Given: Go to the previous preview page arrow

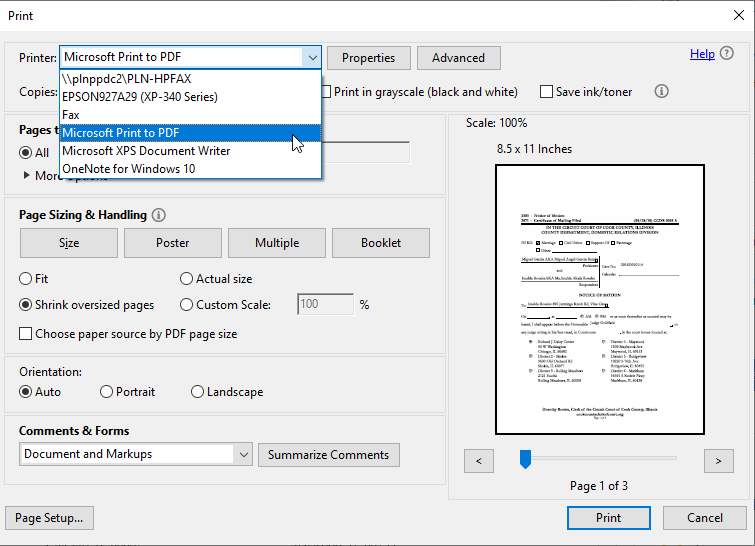Looking at the screenshot, I should pyautogui.click(x=479, y=460).
